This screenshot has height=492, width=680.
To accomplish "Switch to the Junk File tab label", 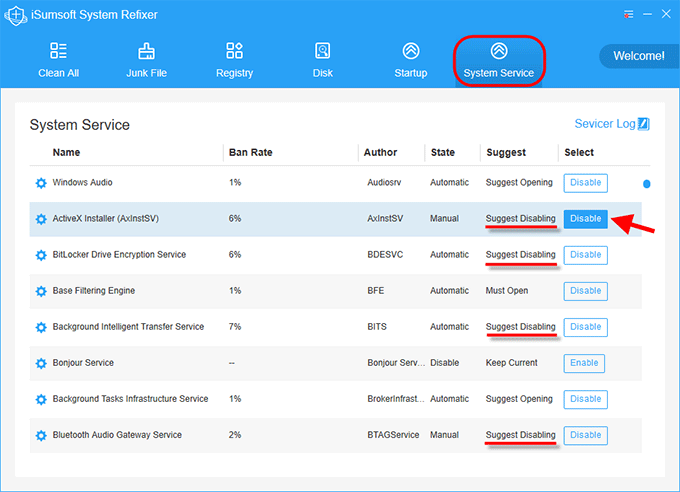I will 146,73.
